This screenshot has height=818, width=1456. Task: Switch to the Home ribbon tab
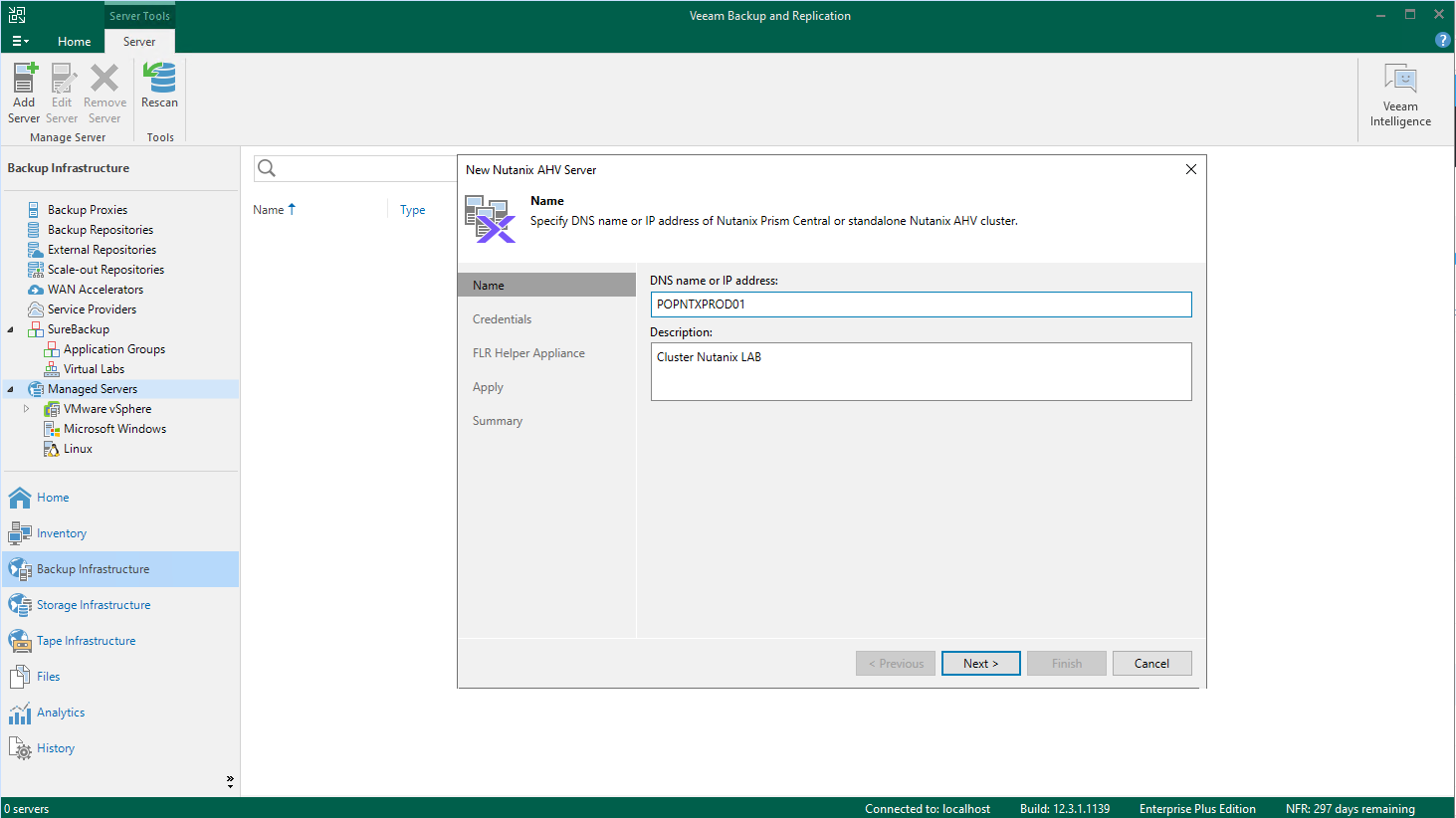coord(75,41)
